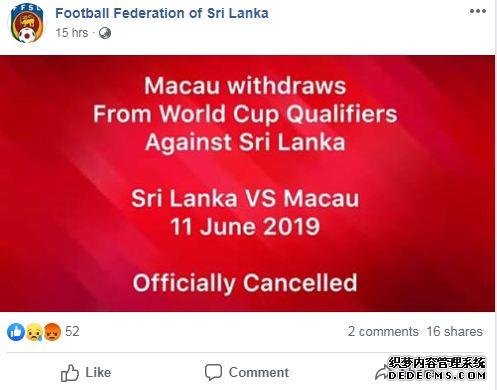Click the public globe privacy icon
This screenshot has height=390, width=497.
[x=105, y=33]
